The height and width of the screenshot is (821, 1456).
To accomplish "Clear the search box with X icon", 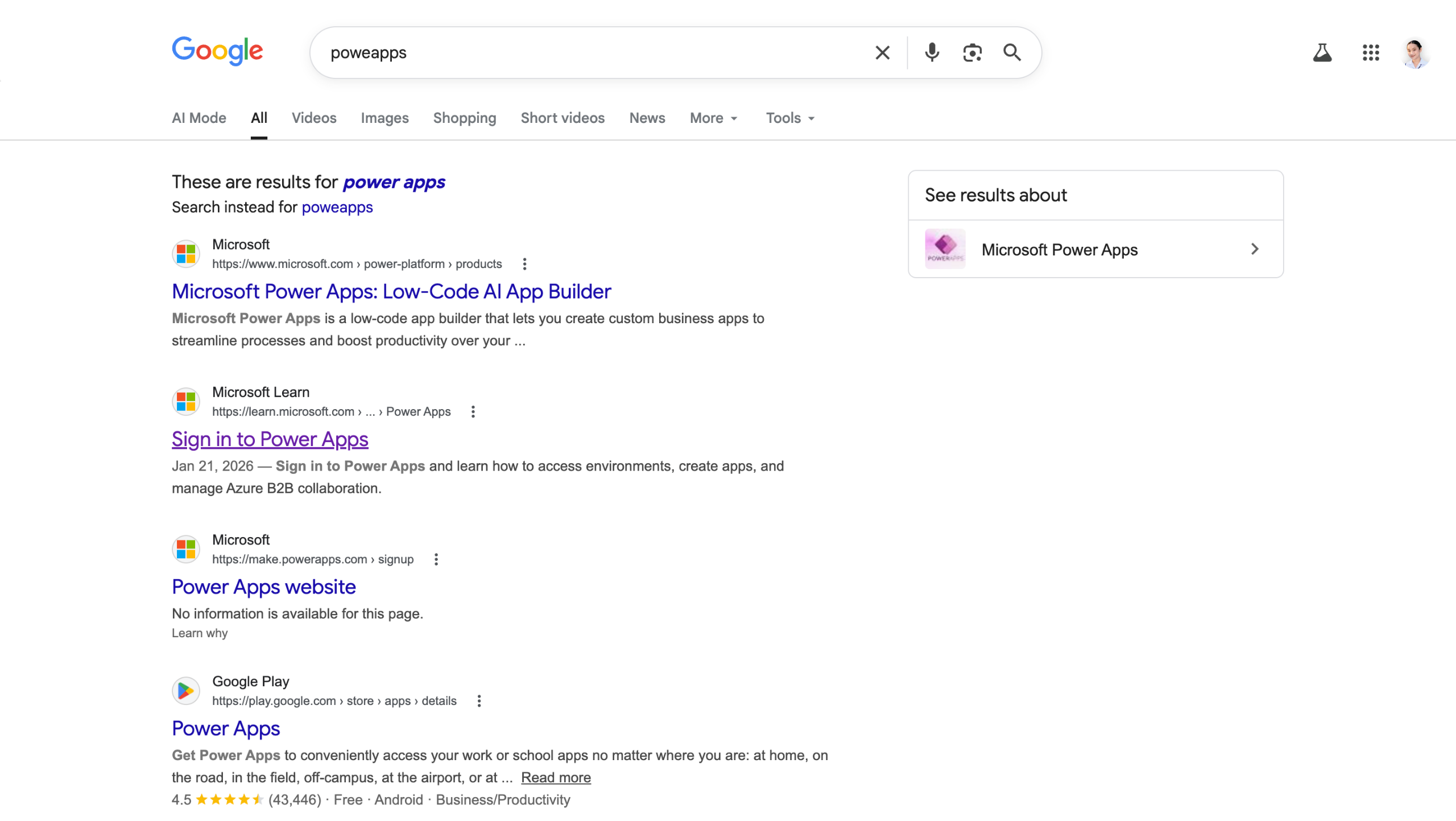I will coord(882,53).
